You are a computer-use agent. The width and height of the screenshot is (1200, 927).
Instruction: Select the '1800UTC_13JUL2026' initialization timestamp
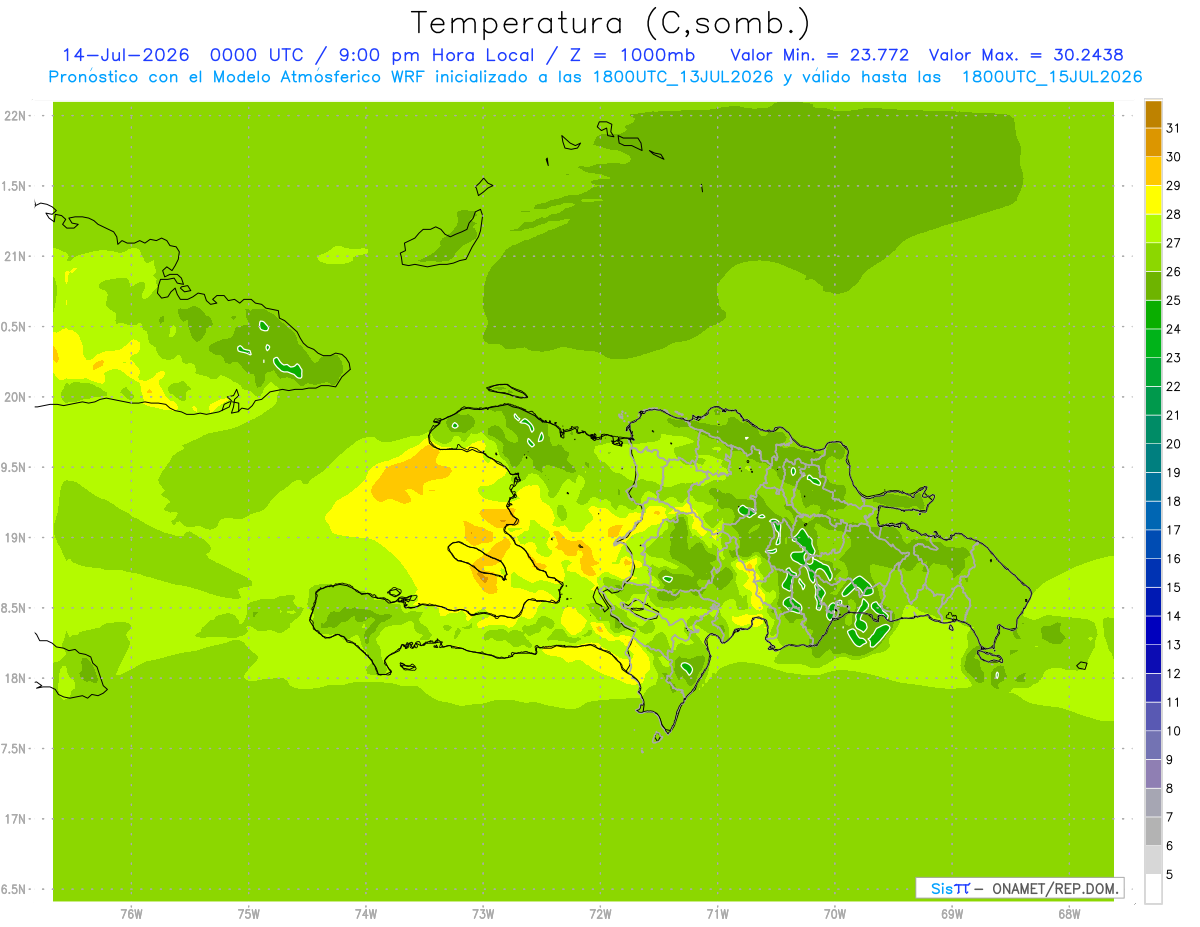683,77
